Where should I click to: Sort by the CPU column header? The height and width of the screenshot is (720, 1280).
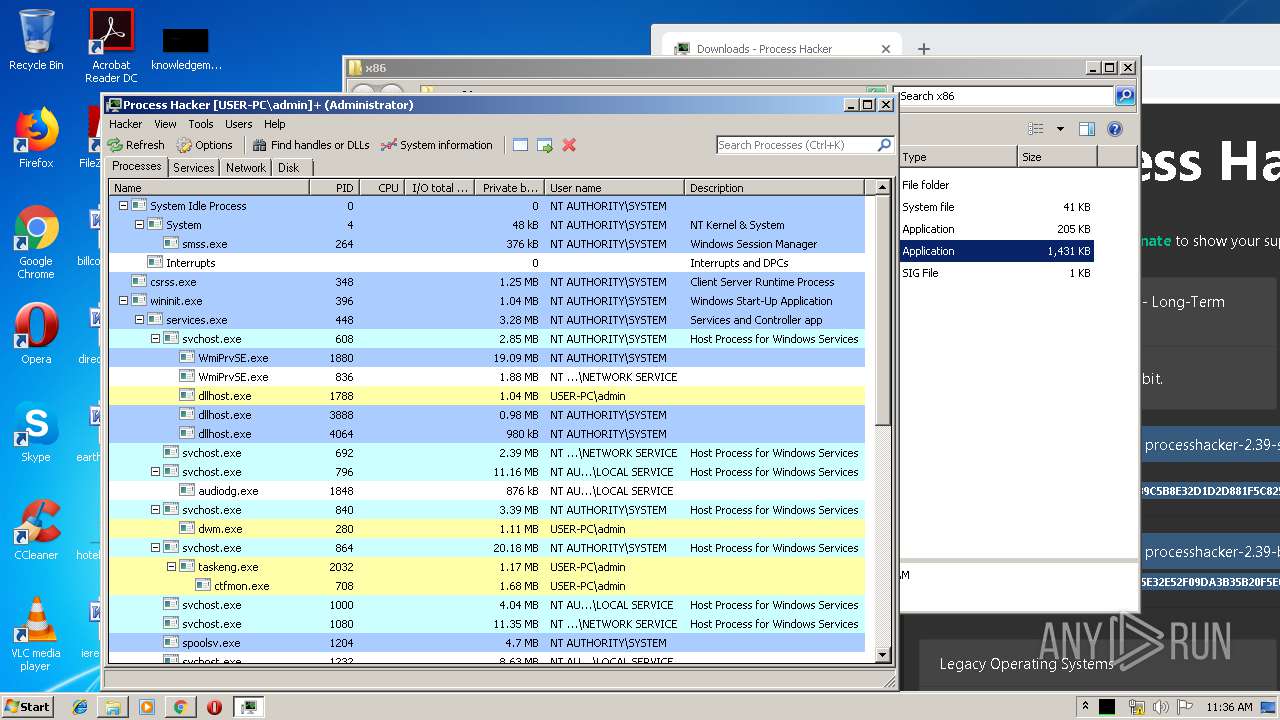382,188
